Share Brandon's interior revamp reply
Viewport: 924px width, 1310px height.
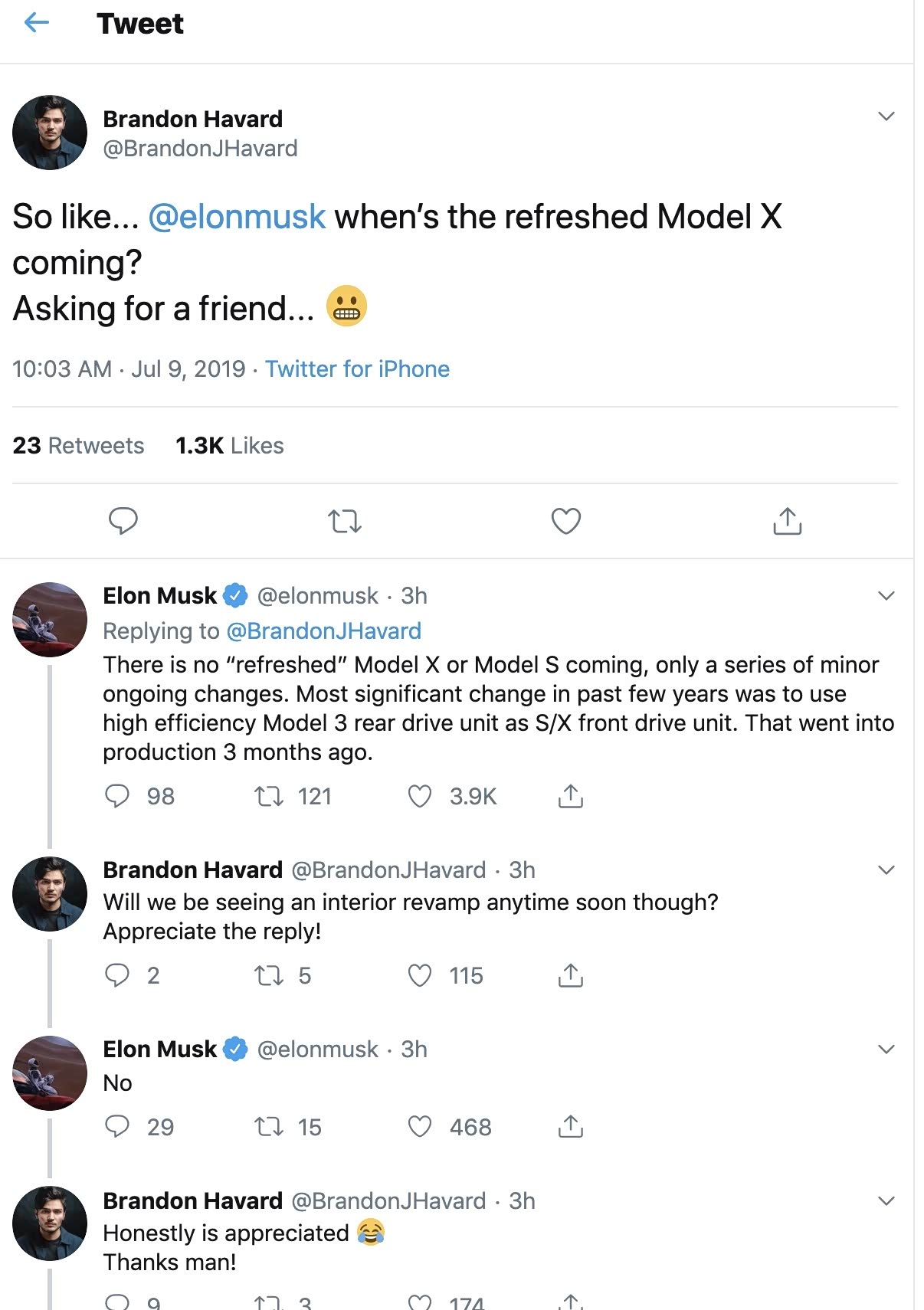571,976
